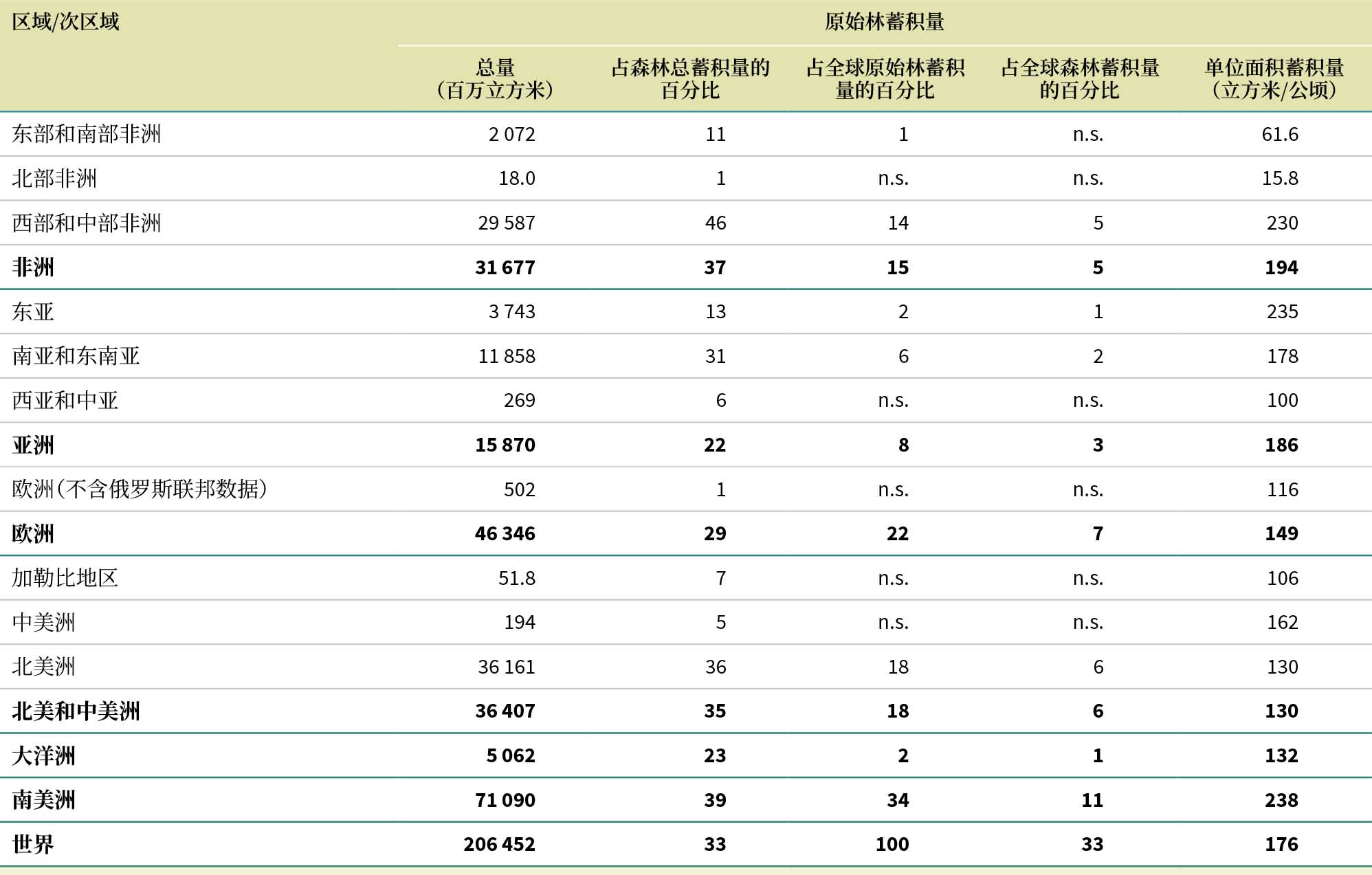1372x875 pixels.
Task: Select the 世界 total 206 452 cell
Action: [x=499, y=844]
